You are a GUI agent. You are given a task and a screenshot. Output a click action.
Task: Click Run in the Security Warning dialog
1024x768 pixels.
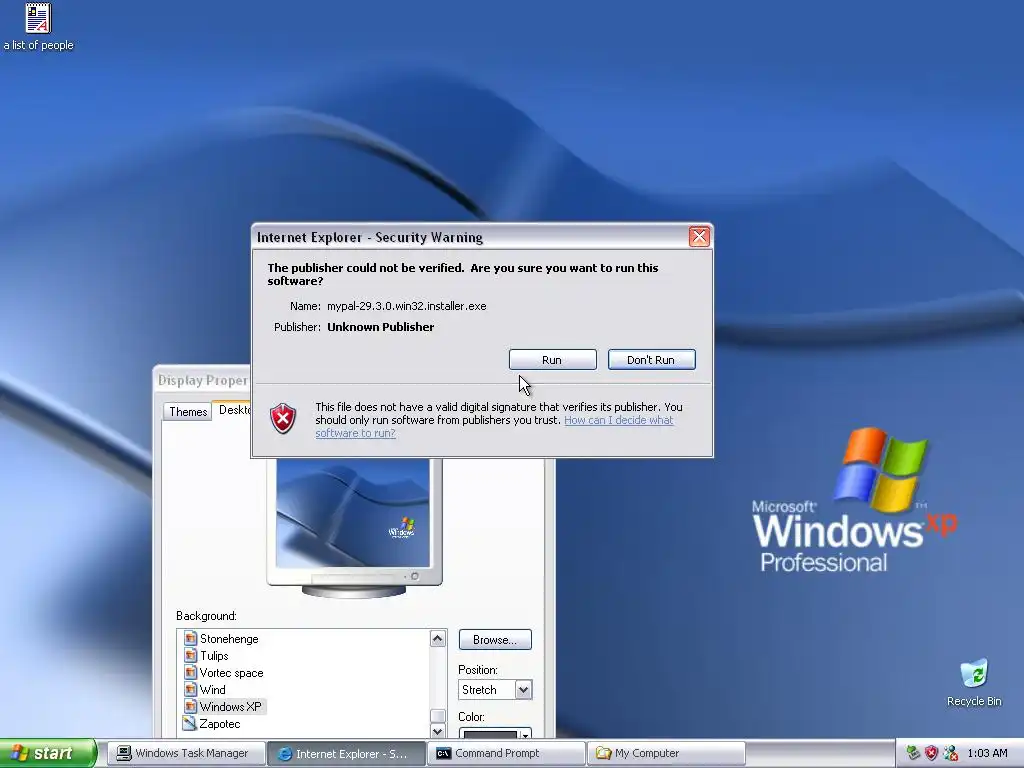click(552, 360)
